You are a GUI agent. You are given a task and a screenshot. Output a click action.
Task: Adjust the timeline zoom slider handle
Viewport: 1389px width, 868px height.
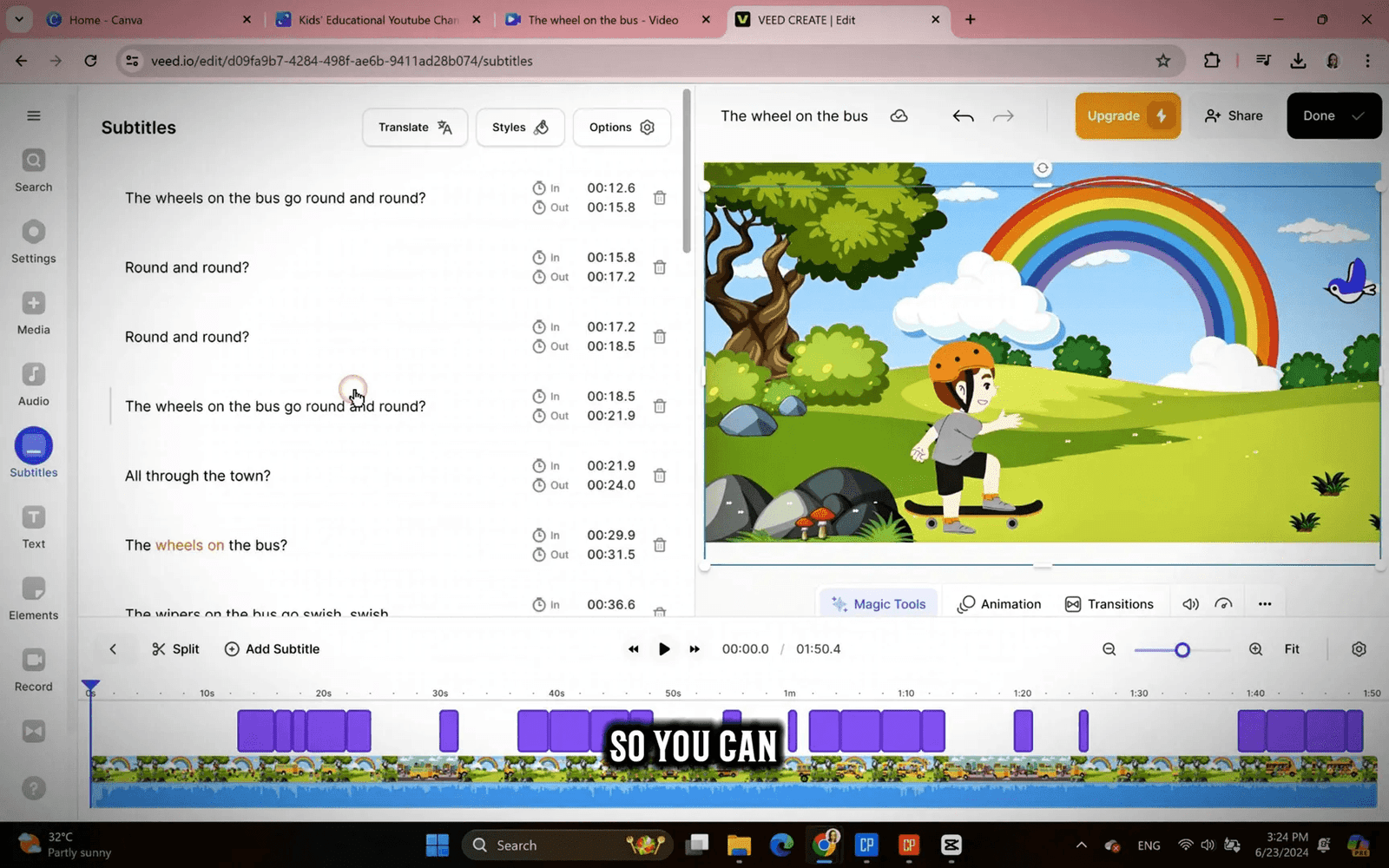point(1182,650)
